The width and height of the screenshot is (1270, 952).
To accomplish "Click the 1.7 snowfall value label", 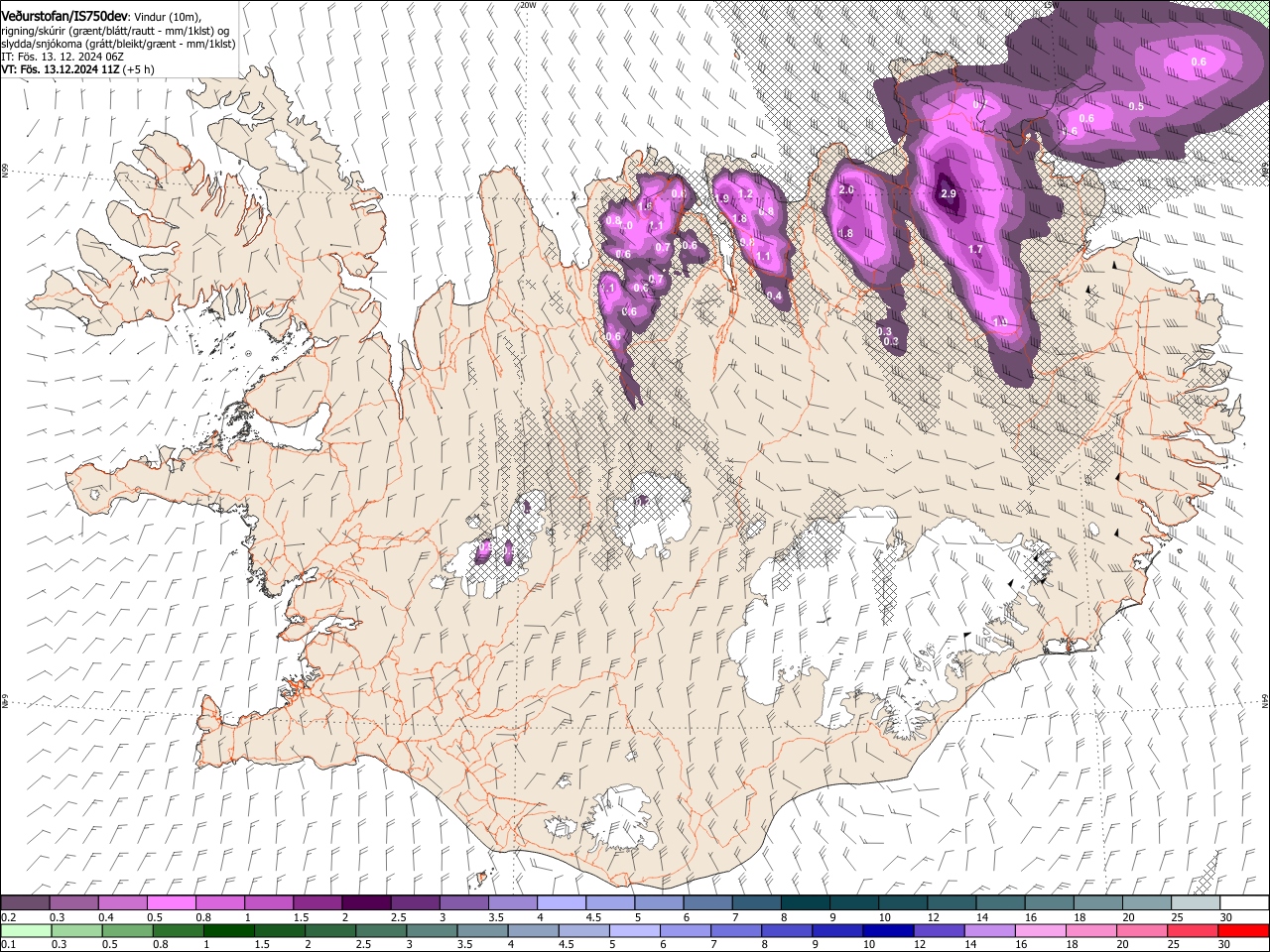I will tap(975, 249).
